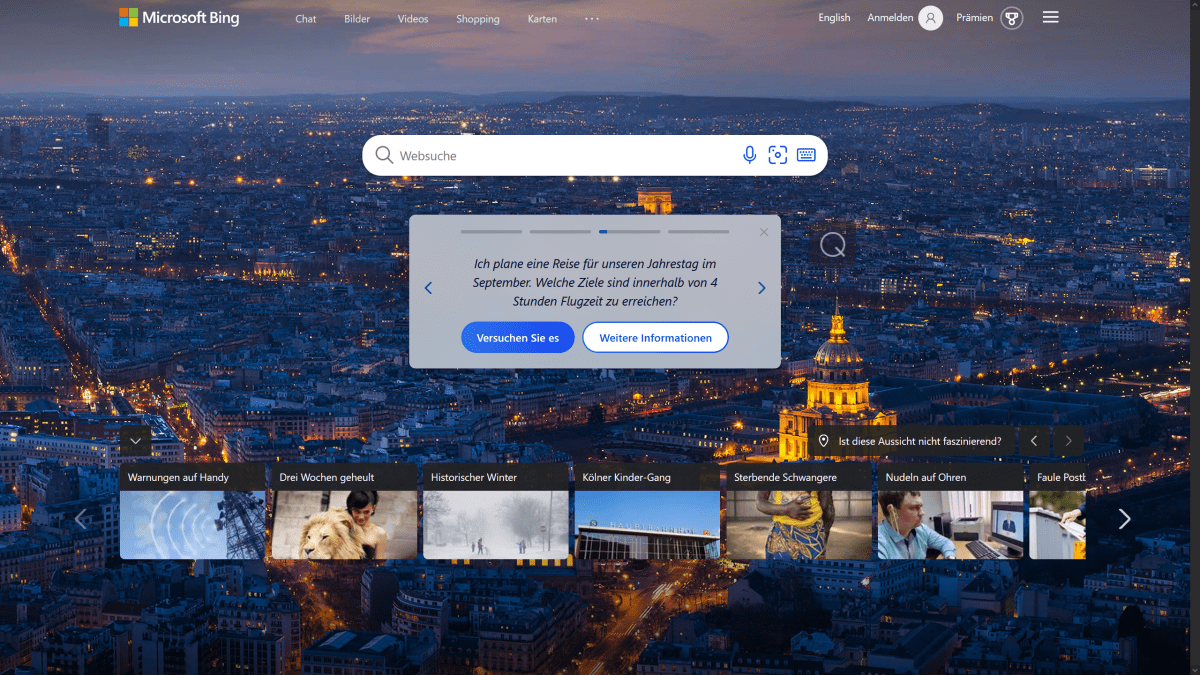Click the Anmelden profile avatar icon
This screenshot has height=675, width=1200.
(x=931, y=18)
